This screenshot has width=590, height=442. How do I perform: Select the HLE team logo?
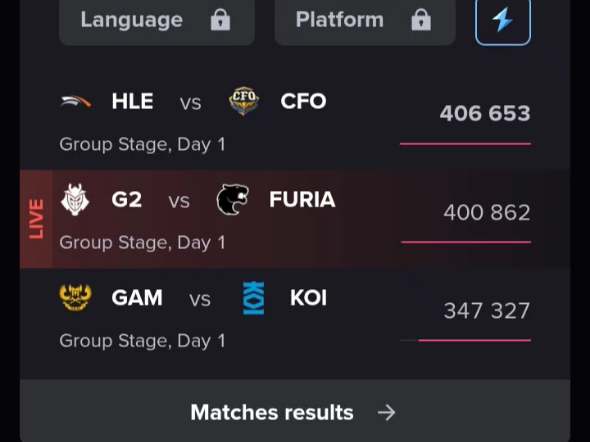[x=76, y=102]
